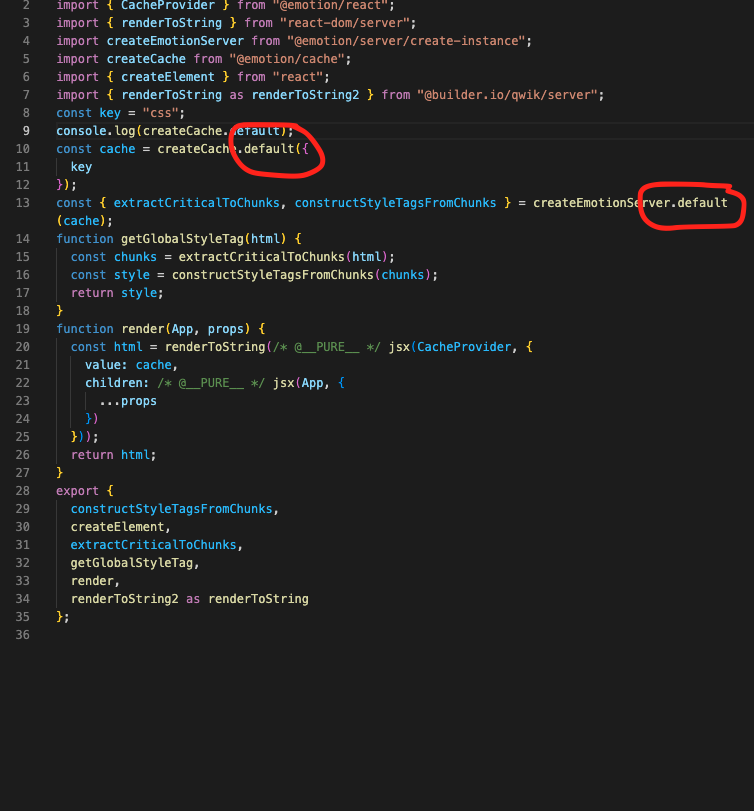Click the chunks variable declaration on line 15

pos(135,257)
